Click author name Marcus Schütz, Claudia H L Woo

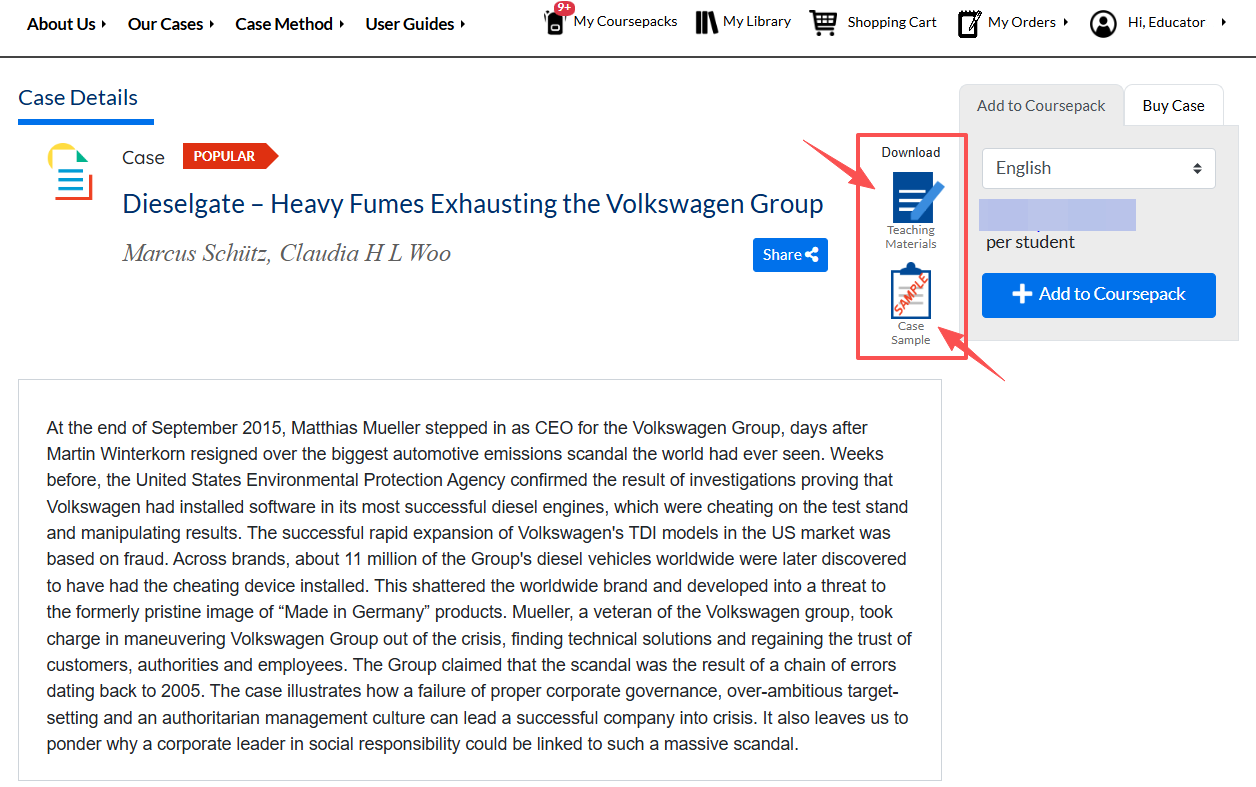[x=286, y=253]
